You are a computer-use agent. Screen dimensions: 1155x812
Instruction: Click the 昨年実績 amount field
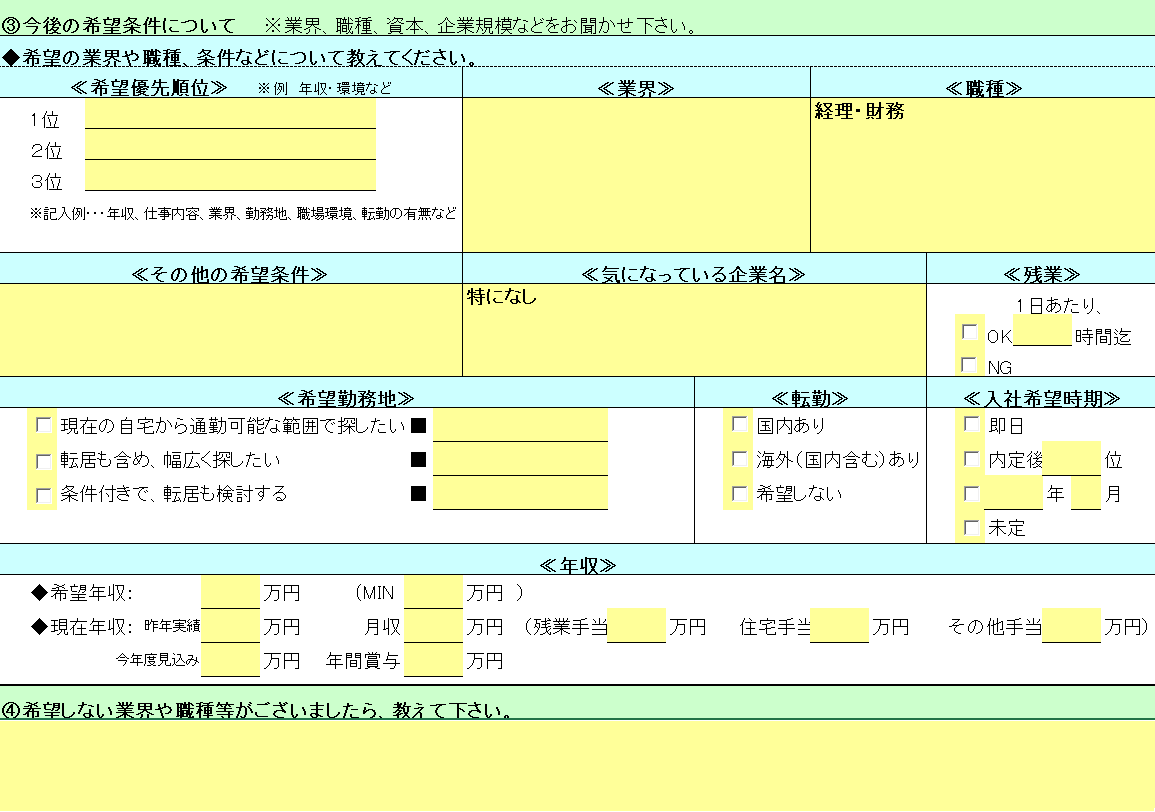231,626
